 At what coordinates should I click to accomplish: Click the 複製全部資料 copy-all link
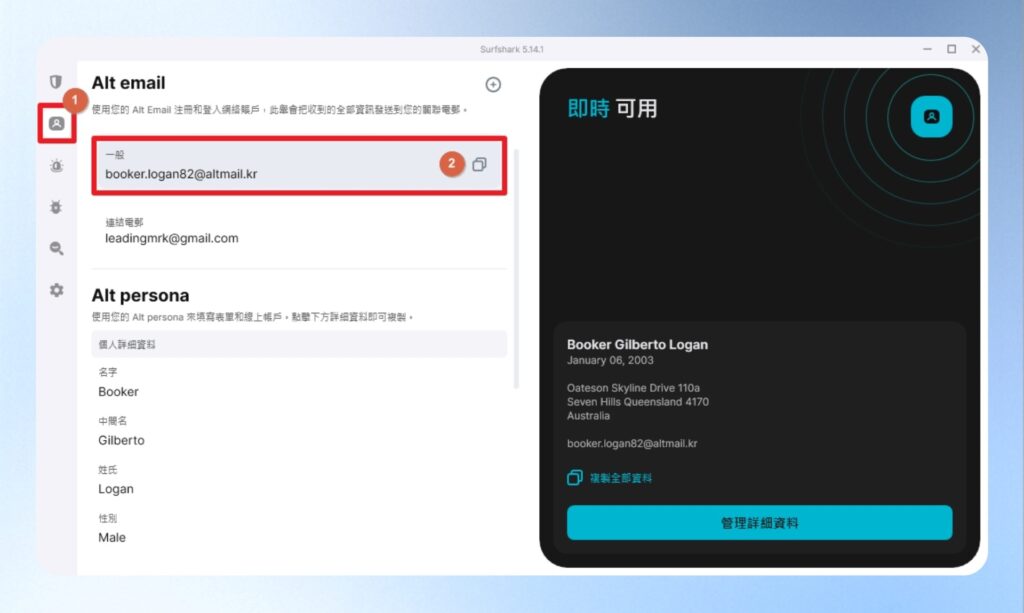[x=609, y=478]
